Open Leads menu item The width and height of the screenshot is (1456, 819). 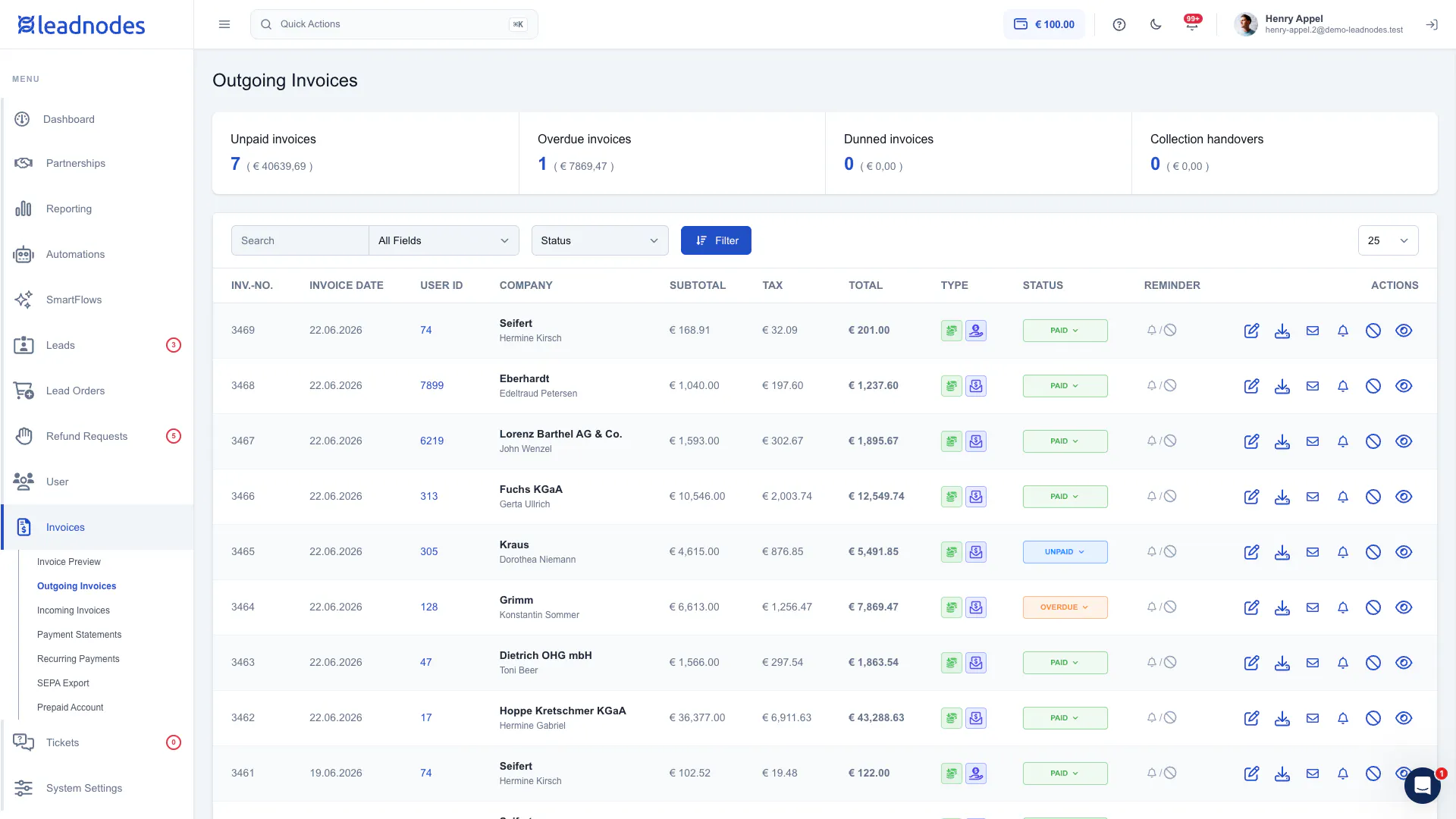(97, 345)
